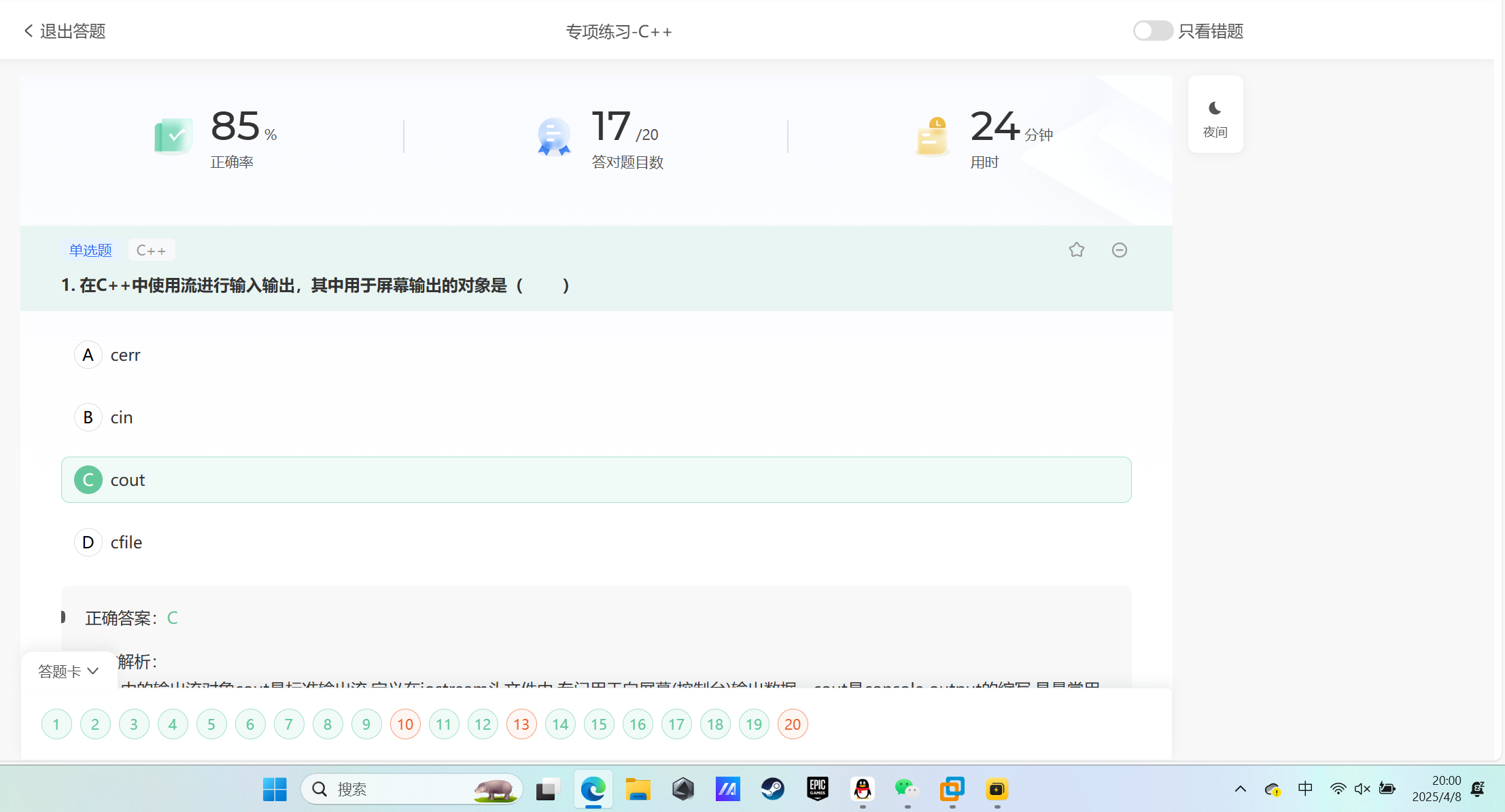Collapse the 答题卡 panel
Screen dimensions: 1505x812
pos(68,671)
